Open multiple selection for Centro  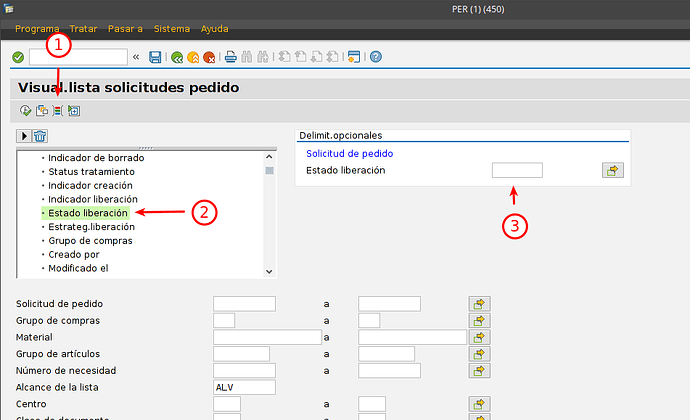click(480, 404)
